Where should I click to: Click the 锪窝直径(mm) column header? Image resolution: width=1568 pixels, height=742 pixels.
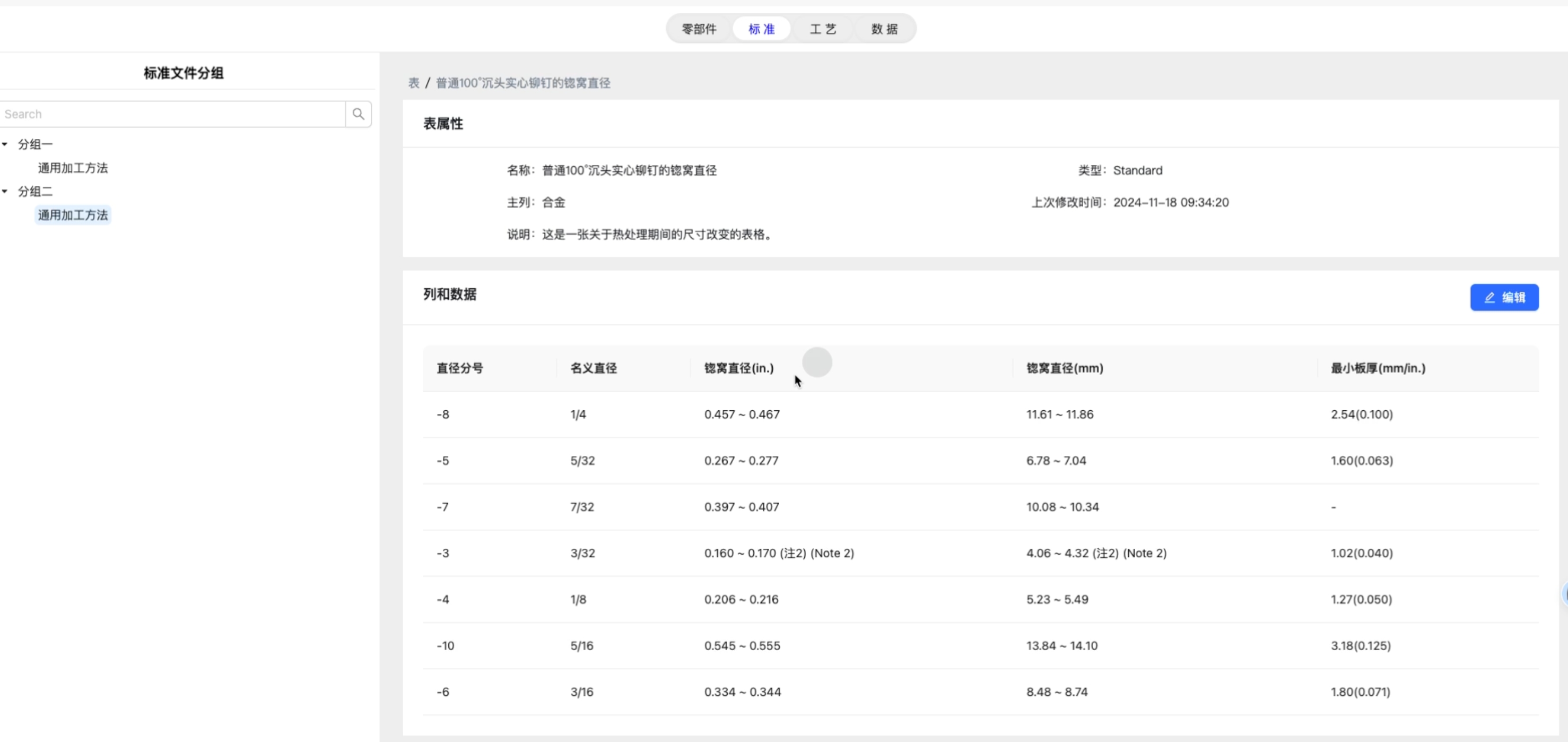click(x=1064, y=368)
